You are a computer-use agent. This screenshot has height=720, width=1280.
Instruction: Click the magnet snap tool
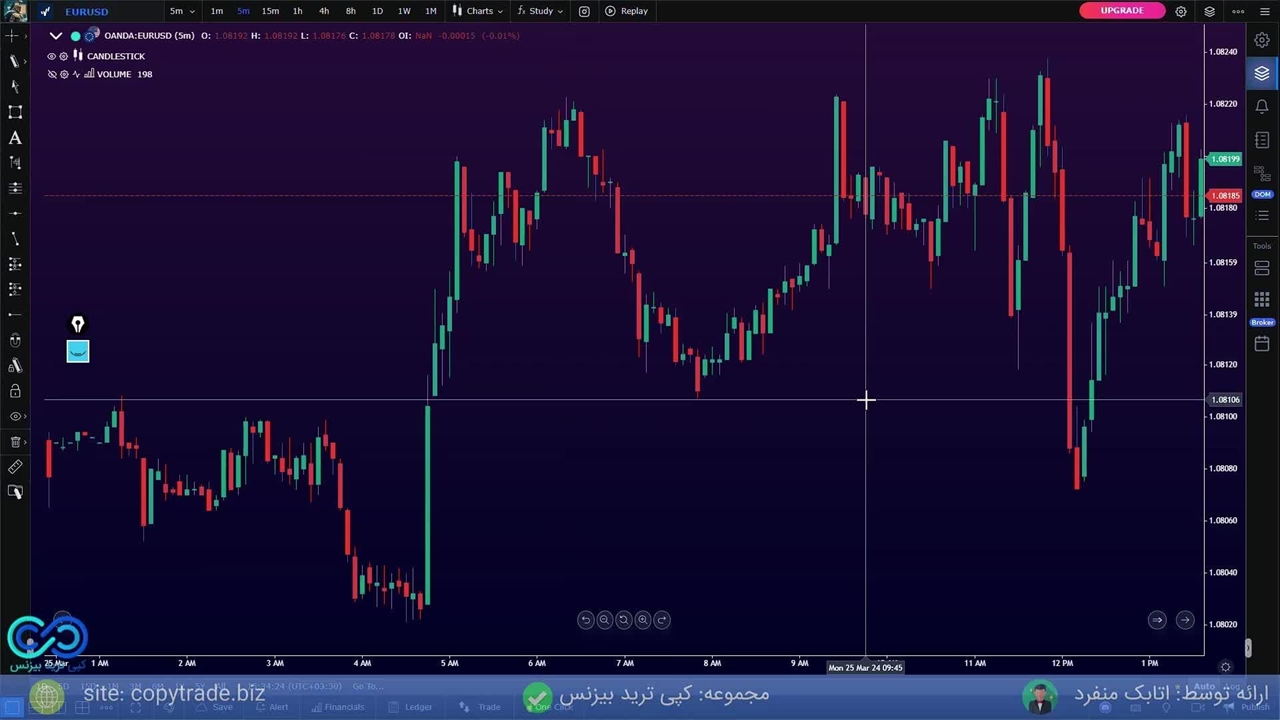(15, 340)
